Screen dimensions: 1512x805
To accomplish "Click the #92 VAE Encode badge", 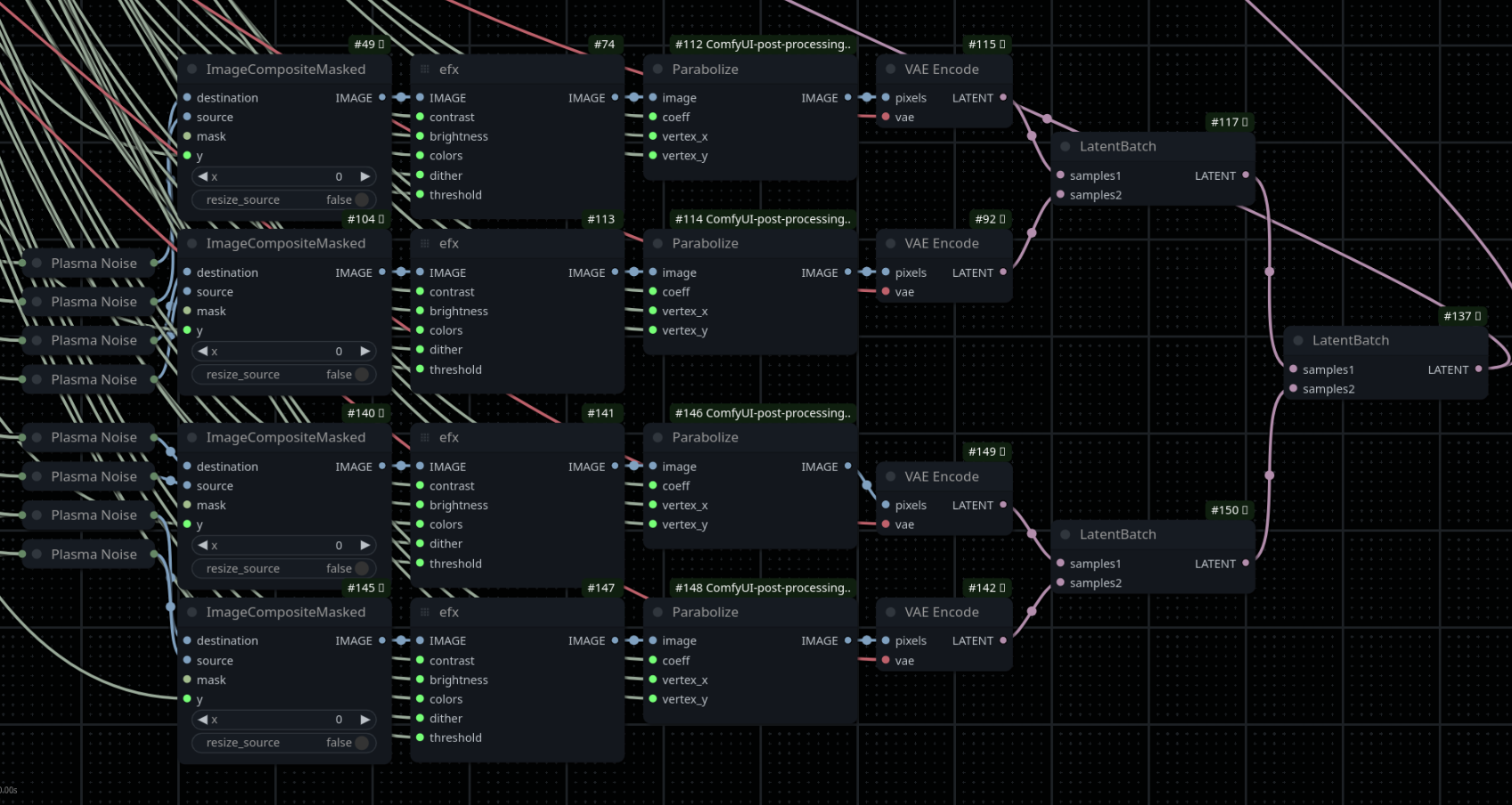I will 991,219.
